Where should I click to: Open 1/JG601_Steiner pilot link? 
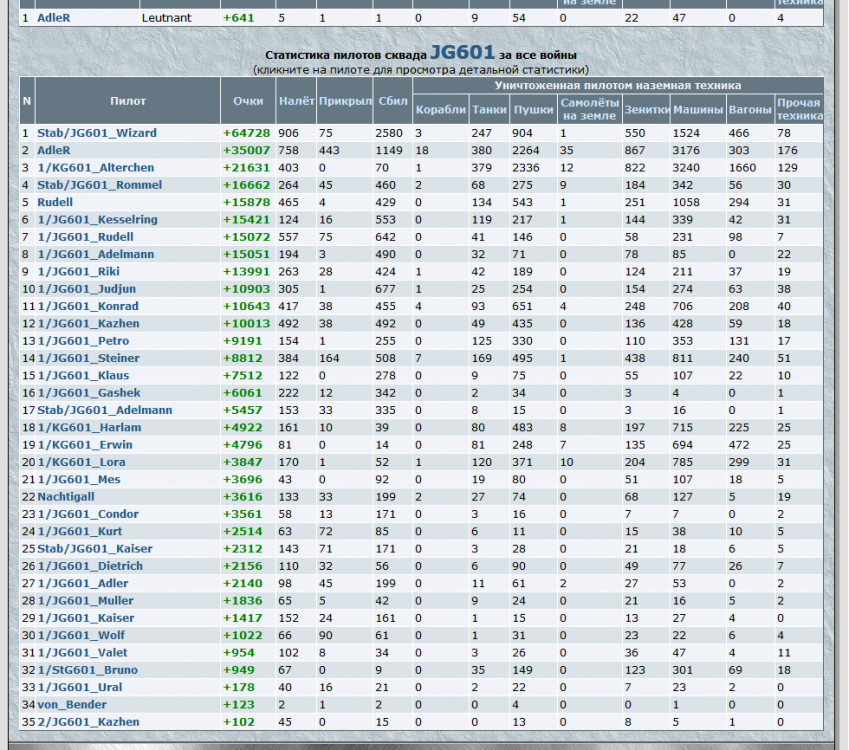point(88,358)
